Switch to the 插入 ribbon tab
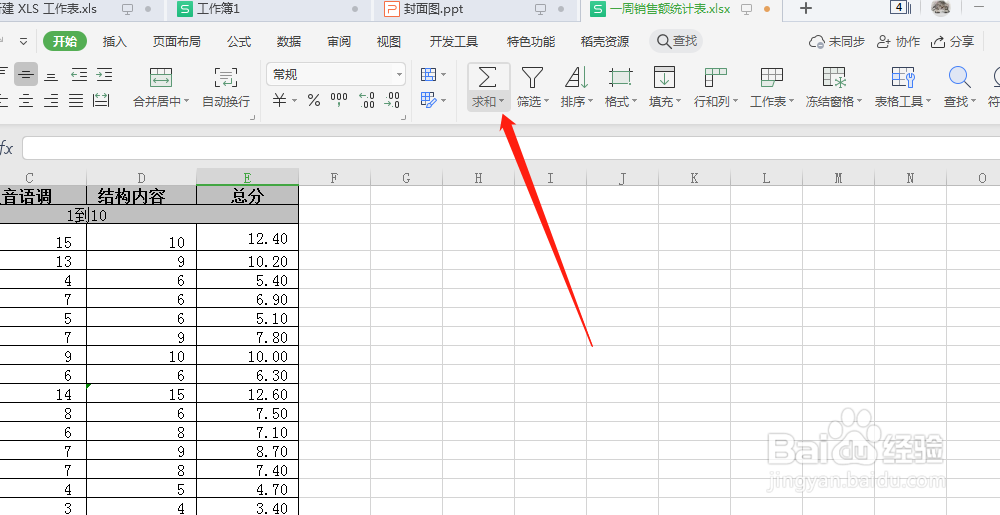Screen dimensions: 1000x515 tap(115, 41)
